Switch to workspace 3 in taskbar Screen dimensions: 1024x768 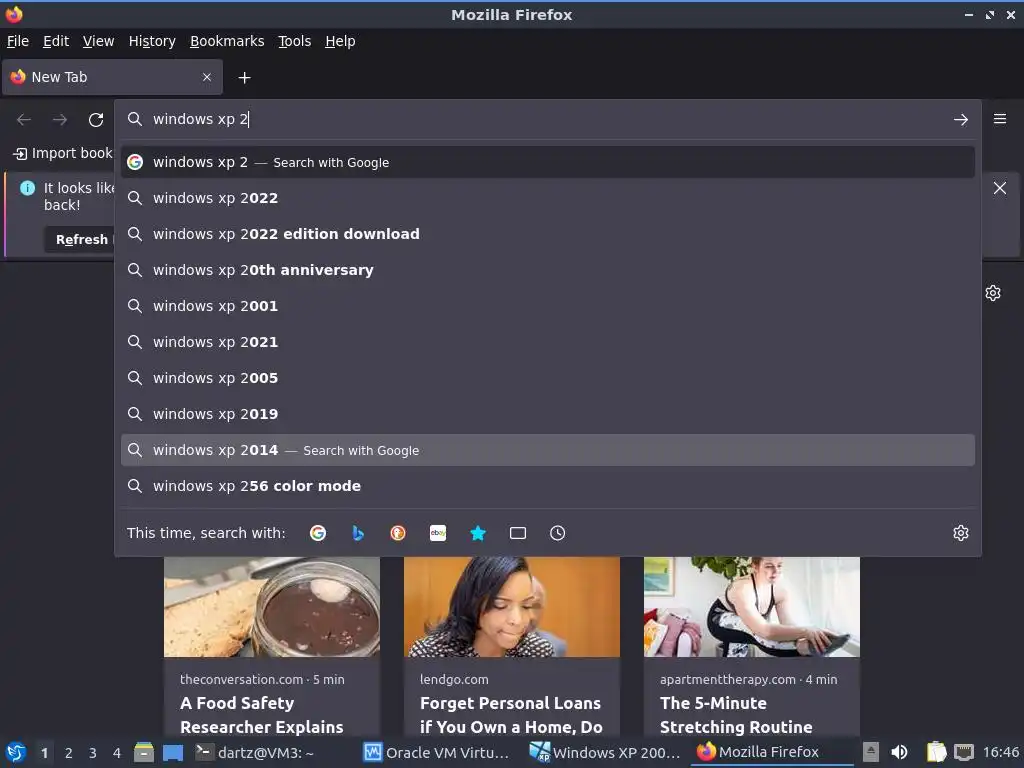point(93,753)
